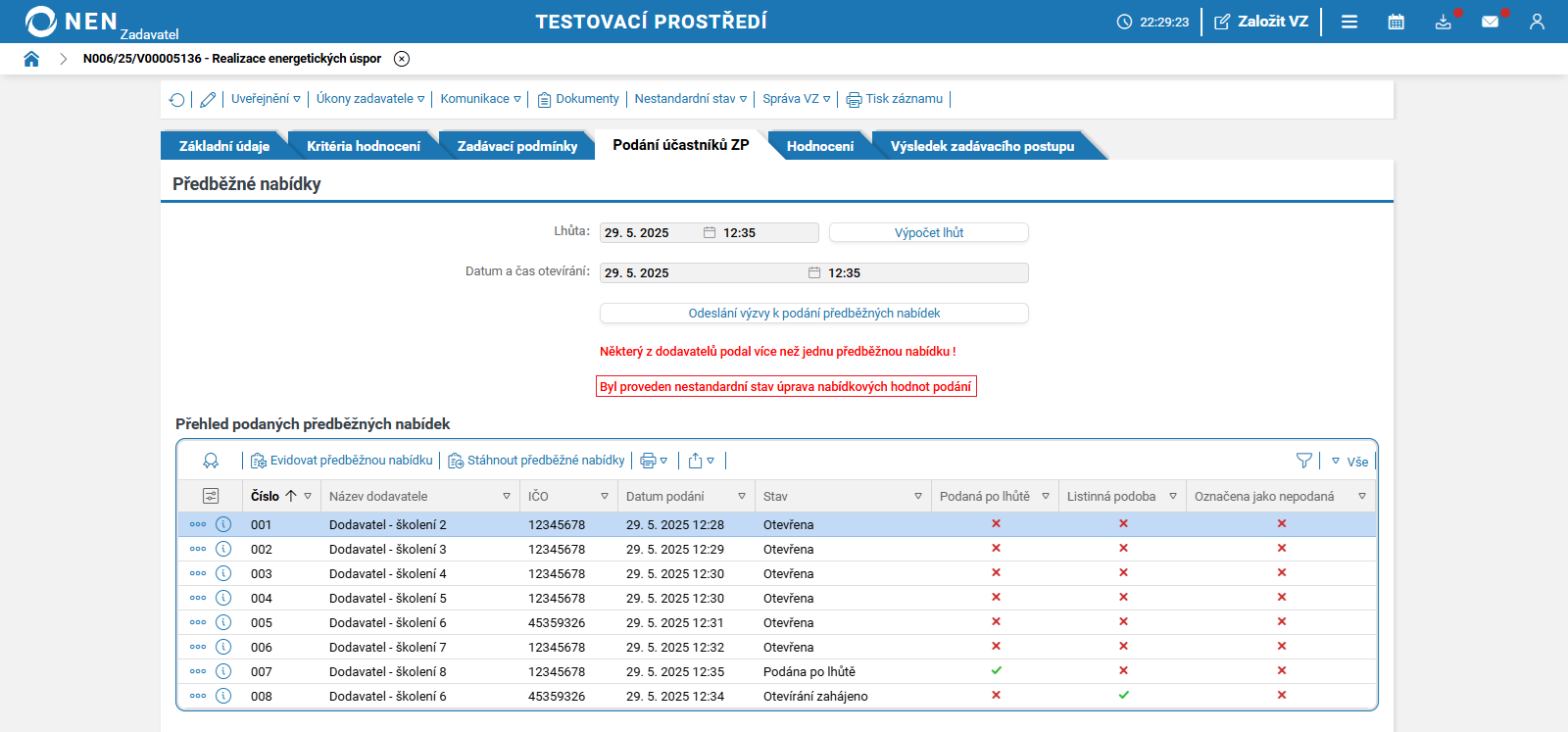Click the user profile icon
This screenshot has height=732, width=1568.
[x=1537, y=22]
